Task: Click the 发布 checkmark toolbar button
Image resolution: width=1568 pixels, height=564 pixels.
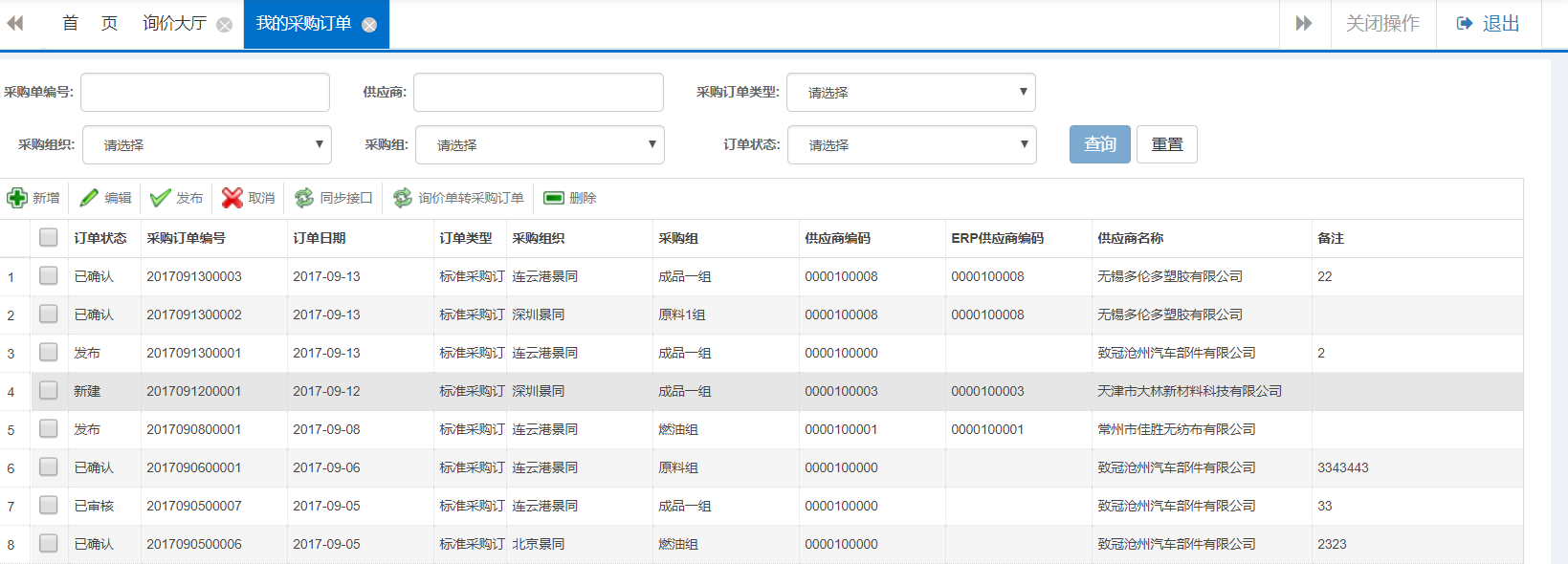Action: pos(177,198)
